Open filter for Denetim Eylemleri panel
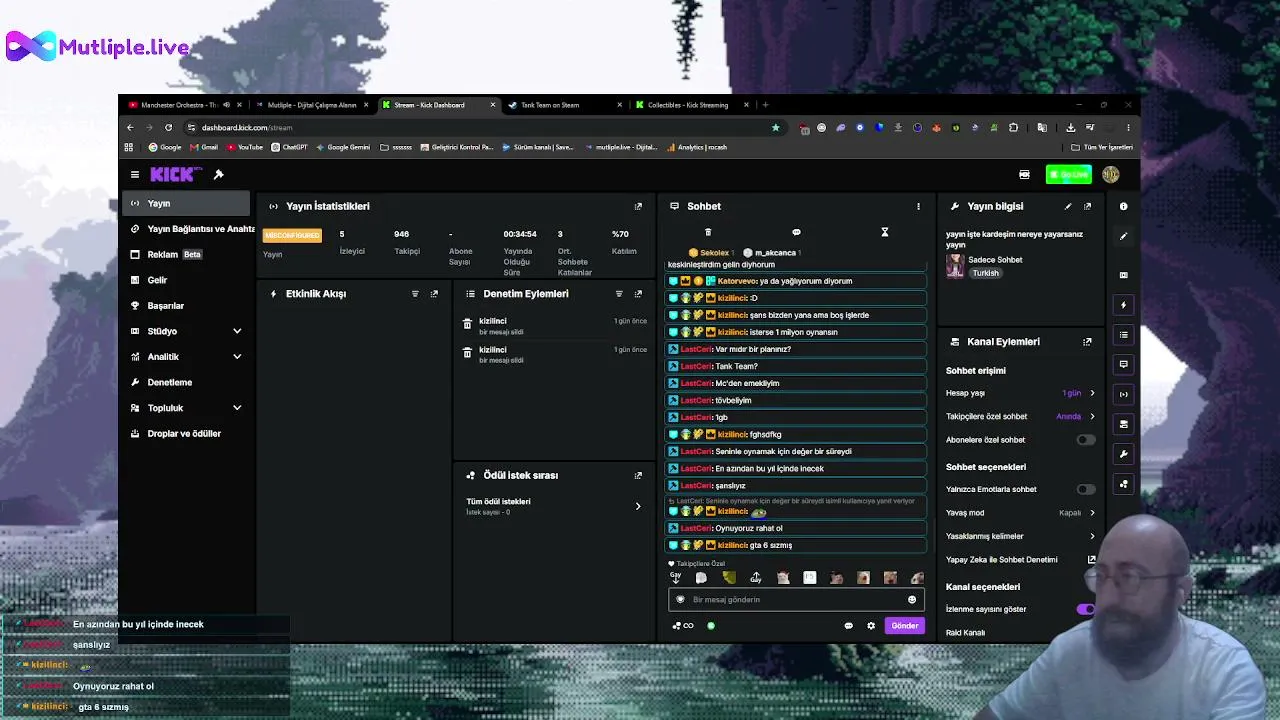 coord(619,294)
